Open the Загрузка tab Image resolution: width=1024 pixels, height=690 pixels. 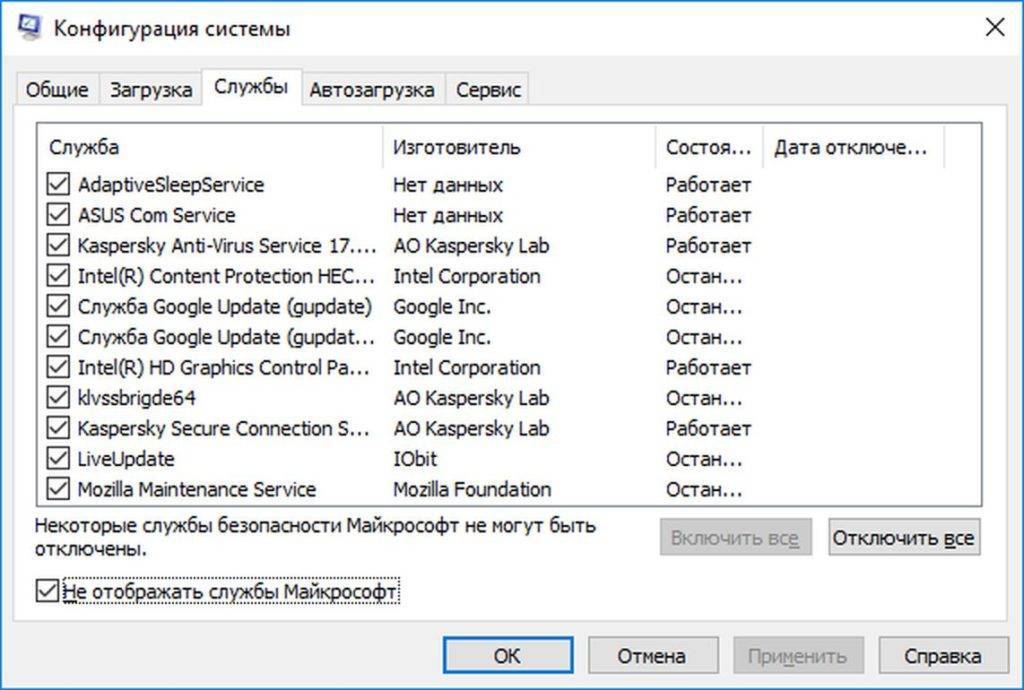coord(151,89)
